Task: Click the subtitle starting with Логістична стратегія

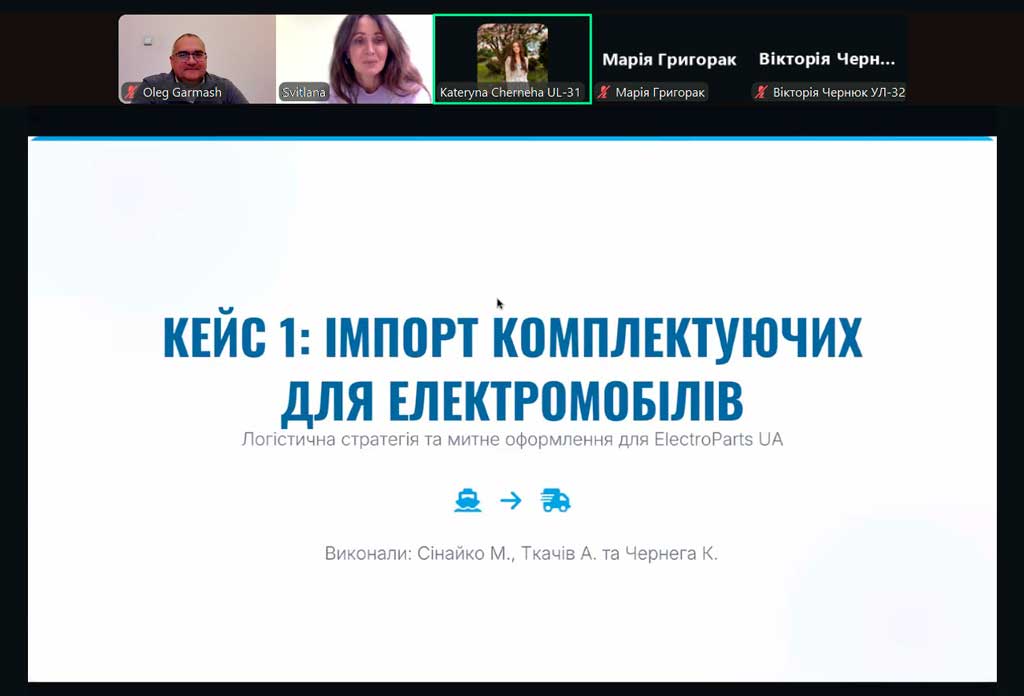Action: click(x=512, y=439)
